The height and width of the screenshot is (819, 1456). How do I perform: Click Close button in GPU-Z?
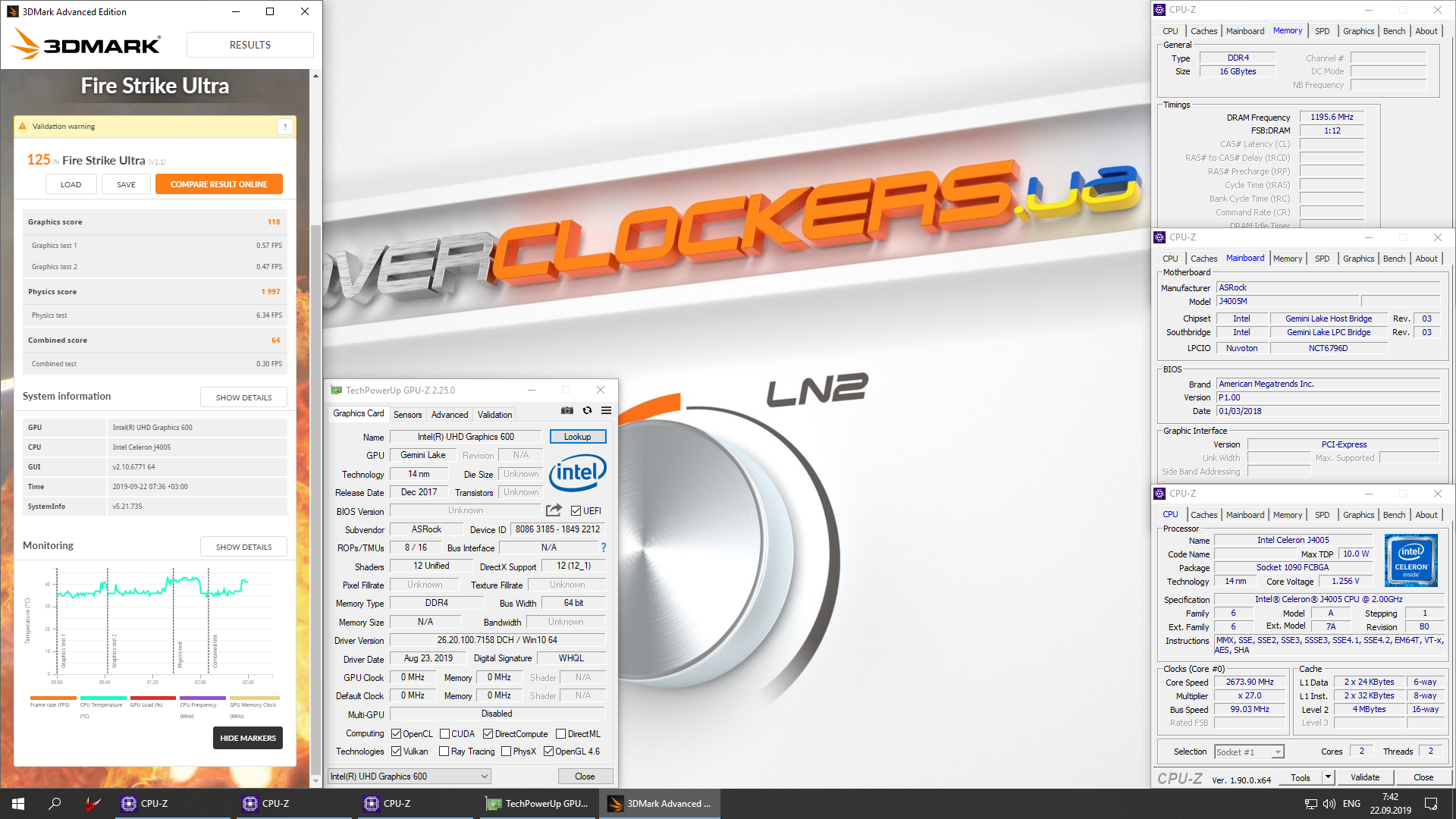pyautogui.click(x=585, y=777)
